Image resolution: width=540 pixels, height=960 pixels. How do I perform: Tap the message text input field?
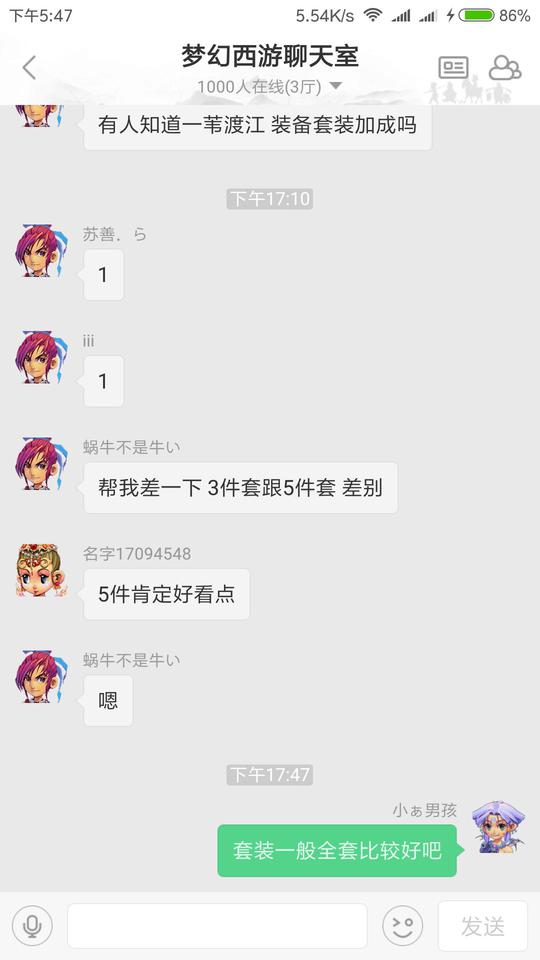pyautogui.click(x=217, y=926)
